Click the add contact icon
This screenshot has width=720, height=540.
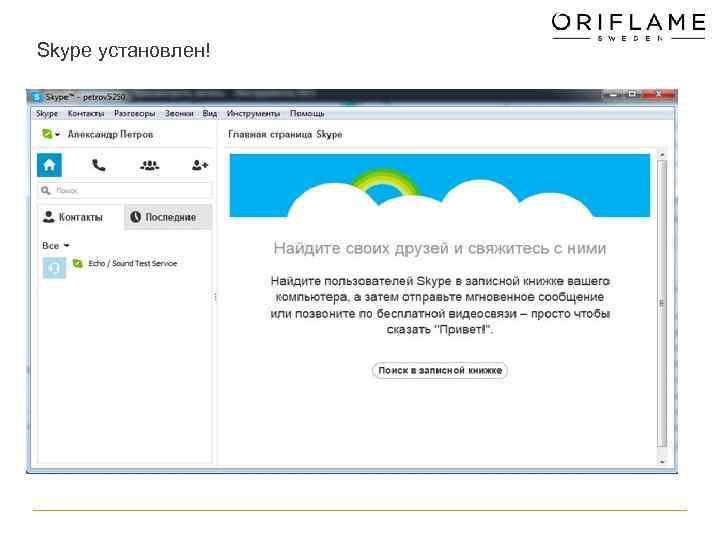point(200,165)
